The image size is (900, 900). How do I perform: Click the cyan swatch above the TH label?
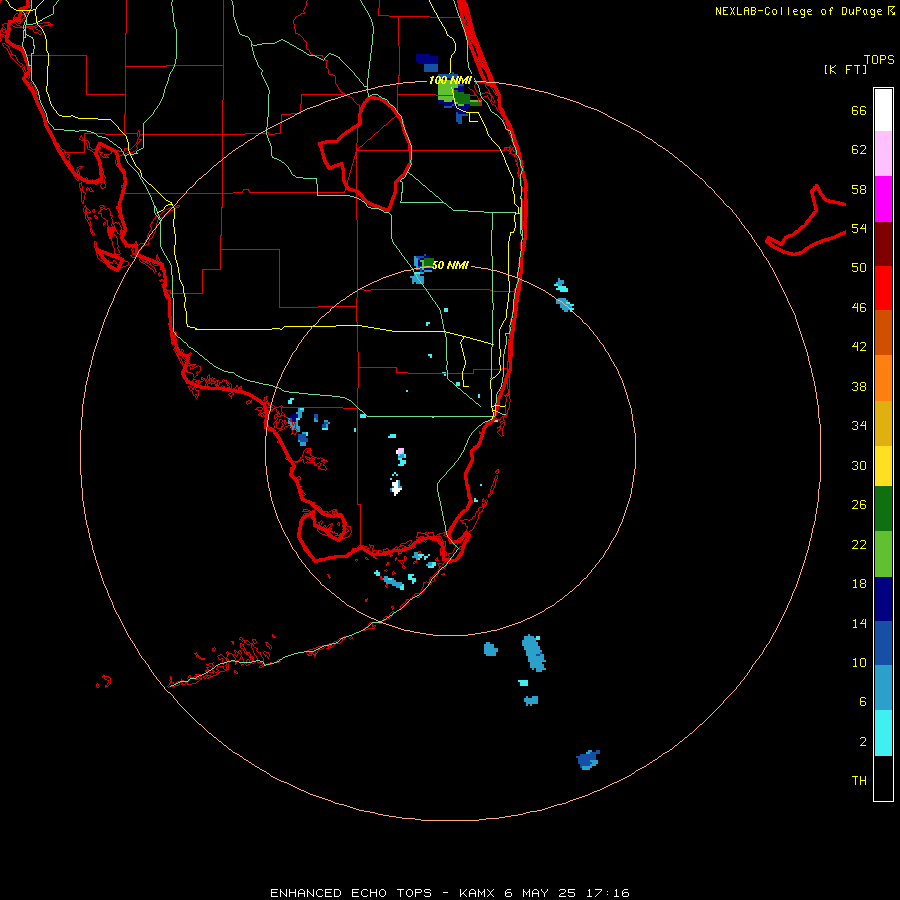883,733
